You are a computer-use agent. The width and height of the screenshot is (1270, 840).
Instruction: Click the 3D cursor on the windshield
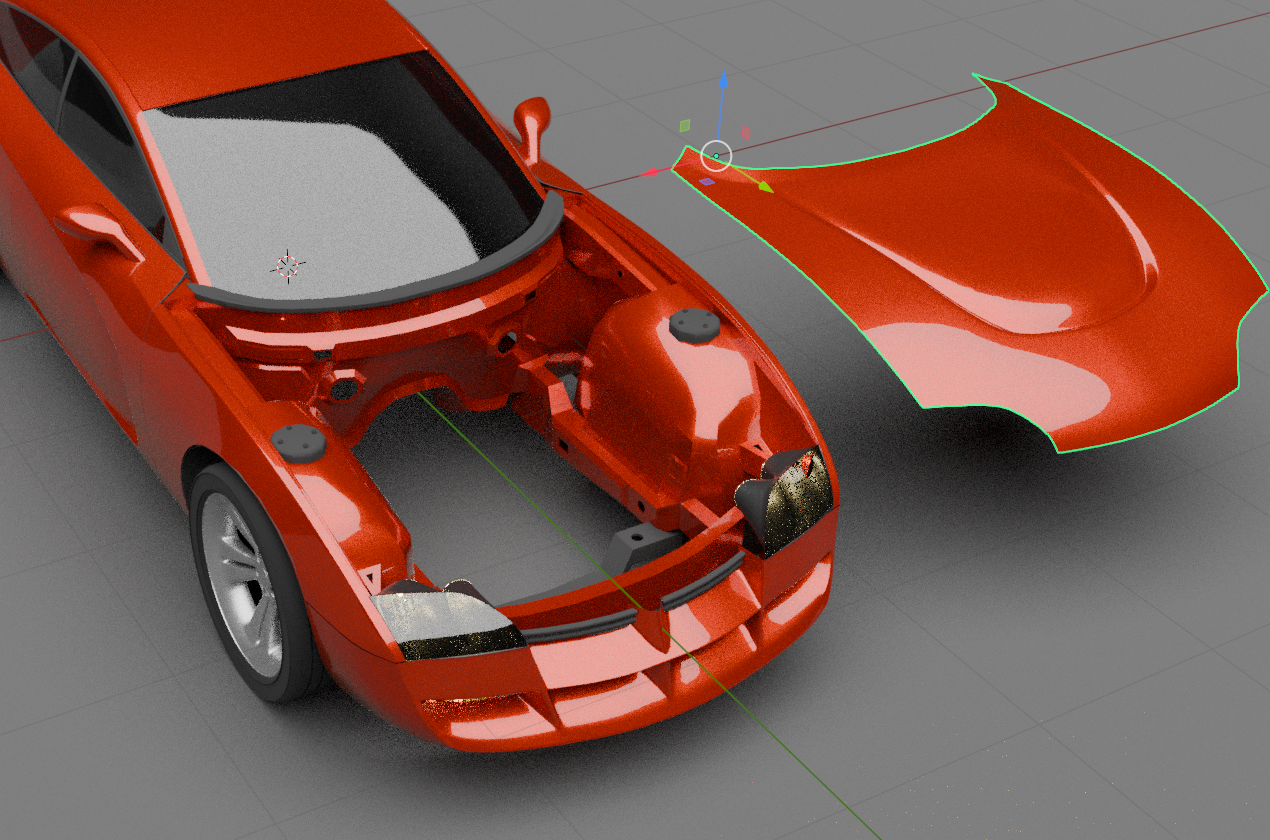click(288, 265)
